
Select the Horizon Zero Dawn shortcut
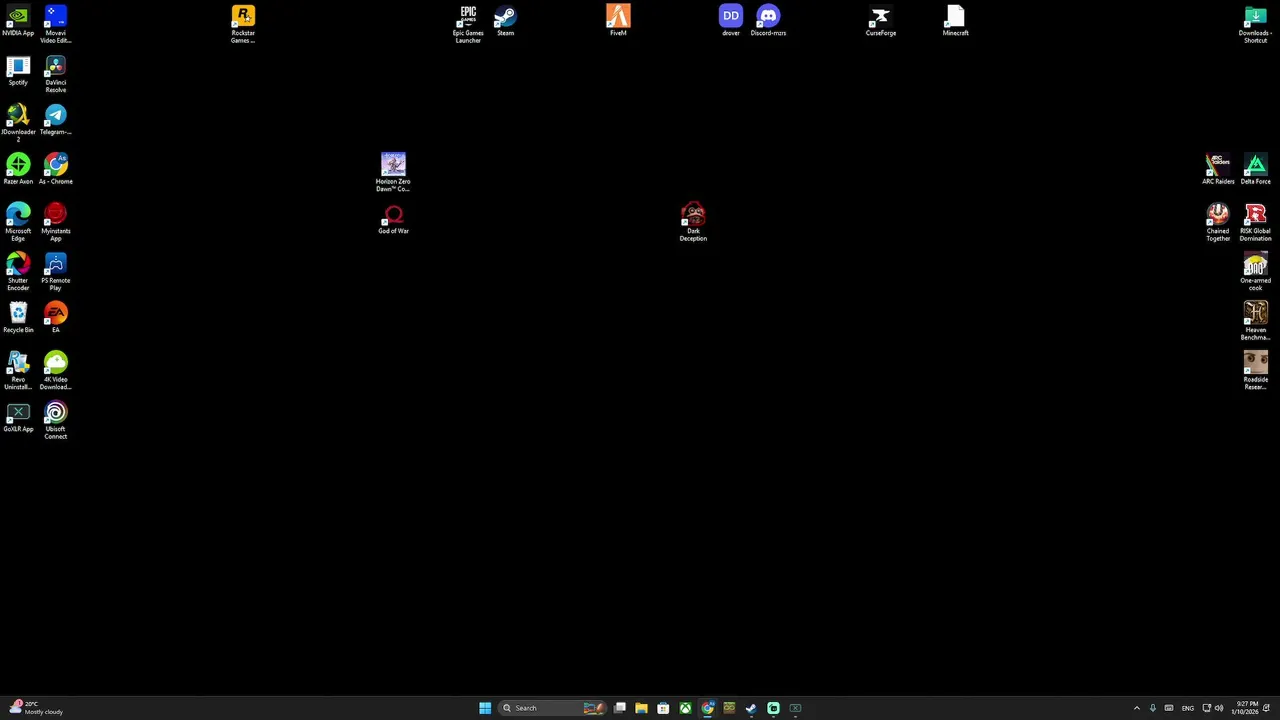pos(393,173)
